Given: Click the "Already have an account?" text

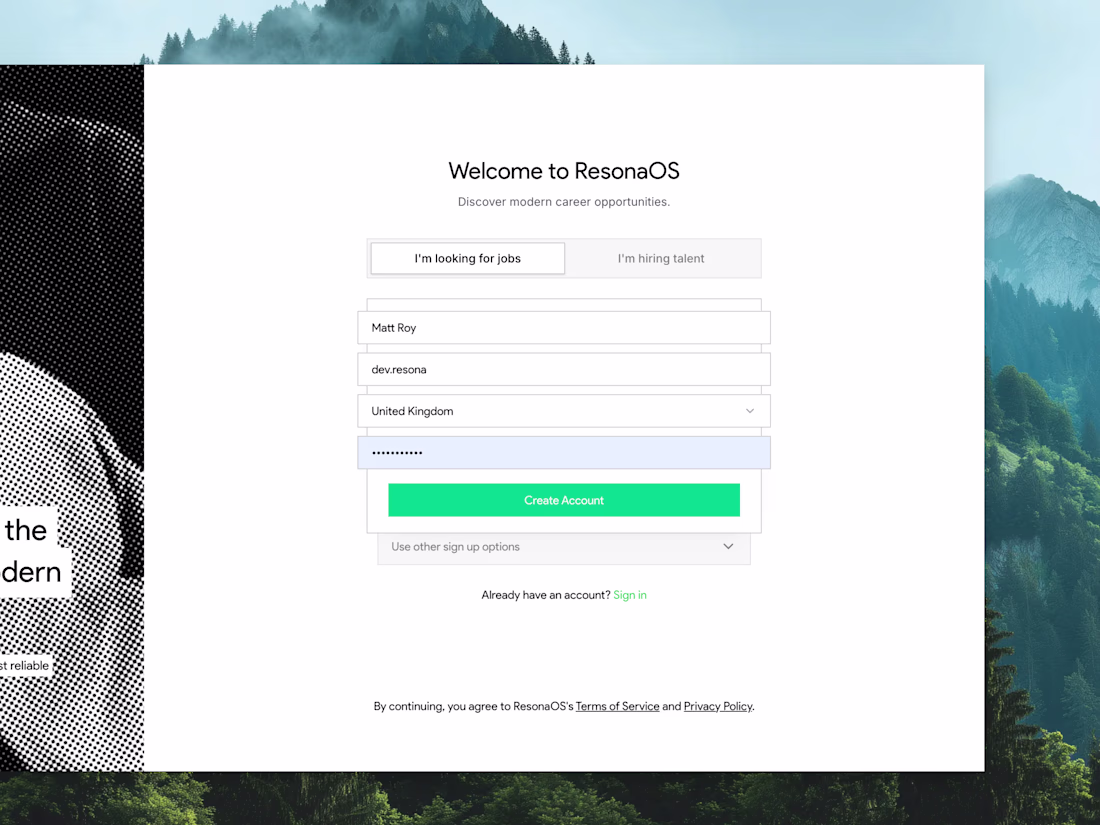Looking at the screenshot, I should pos(546,595).
